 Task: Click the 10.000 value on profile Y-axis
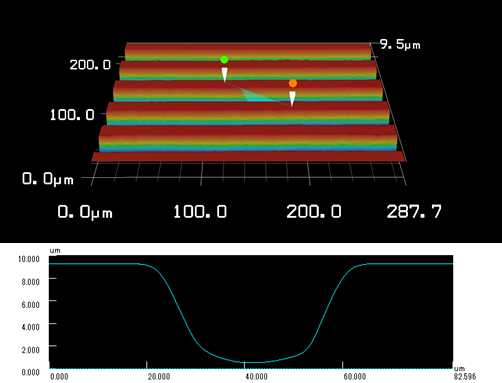coord(29,259)
